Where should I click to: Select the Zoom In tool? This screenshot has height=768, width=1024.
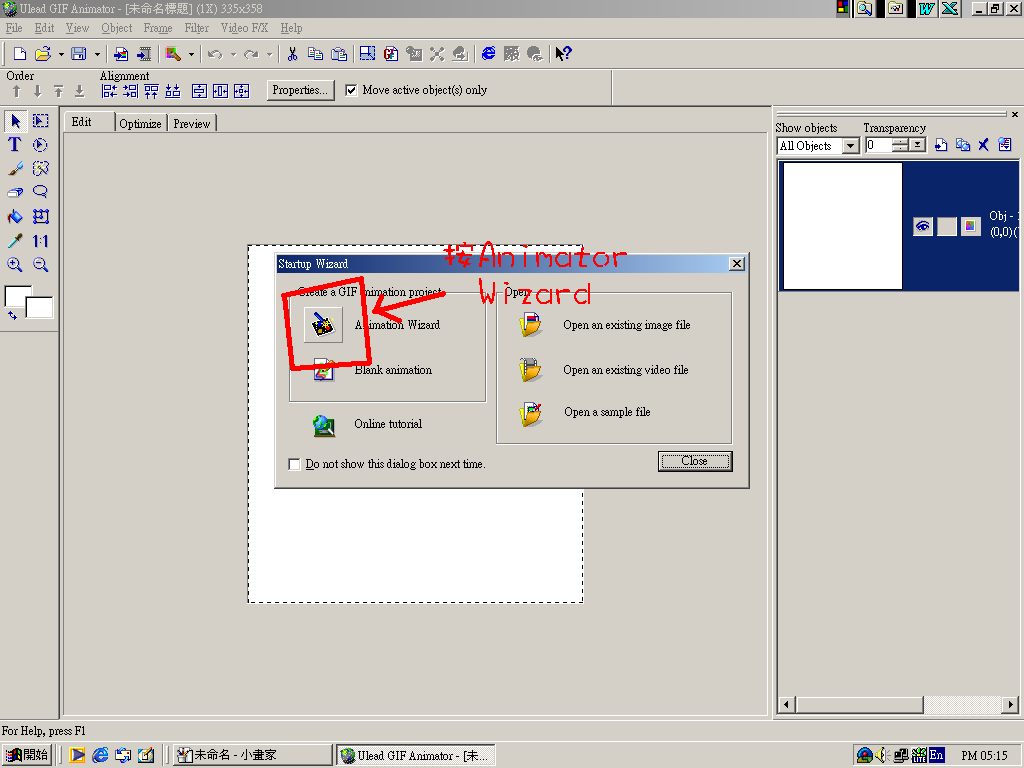[15, 264]
